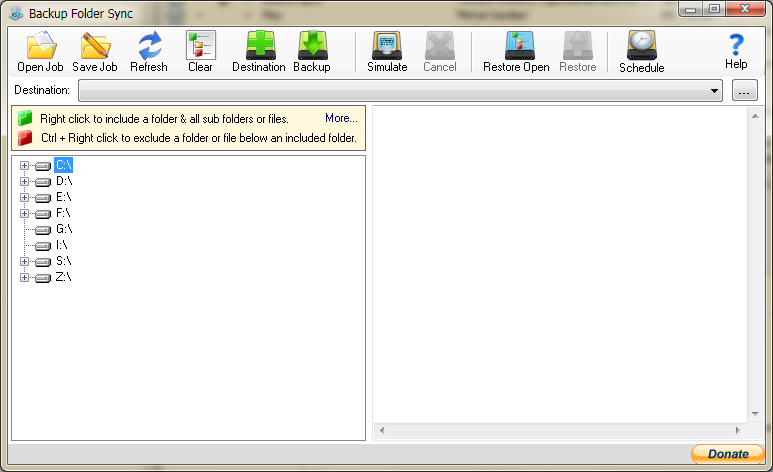
Task: Click right pane scroll down arrow
Action: pyautogui.click(x=755, y=414)
